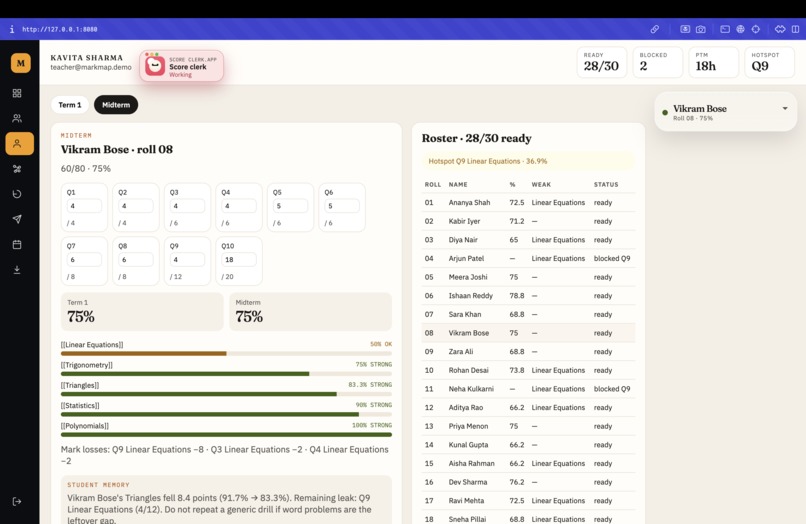Click the crosshair target icon in top bar
Screen dimensions: 806x524
[x=756, y=29]
